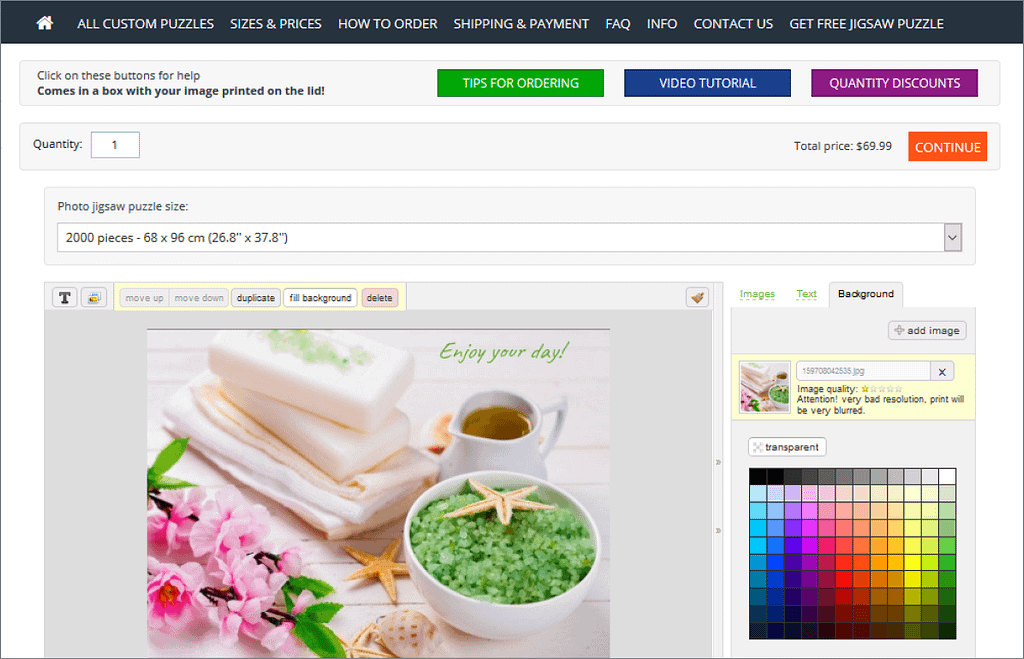Screen dimensions: 1024x659
Task: Click the broom clear-canvas icon
Action: [697, 297]
